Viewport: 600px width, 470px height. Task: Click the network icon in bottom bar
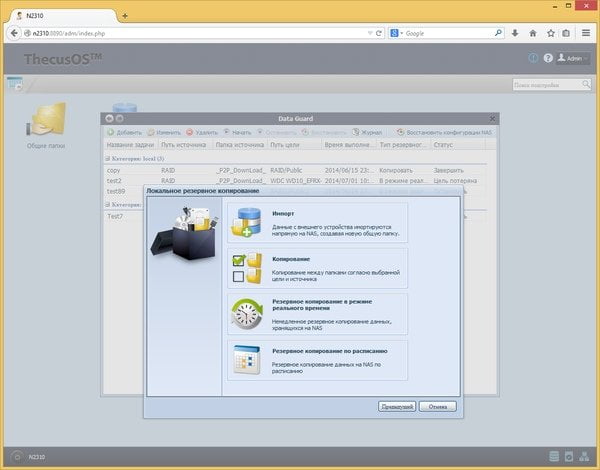point(584,456)
